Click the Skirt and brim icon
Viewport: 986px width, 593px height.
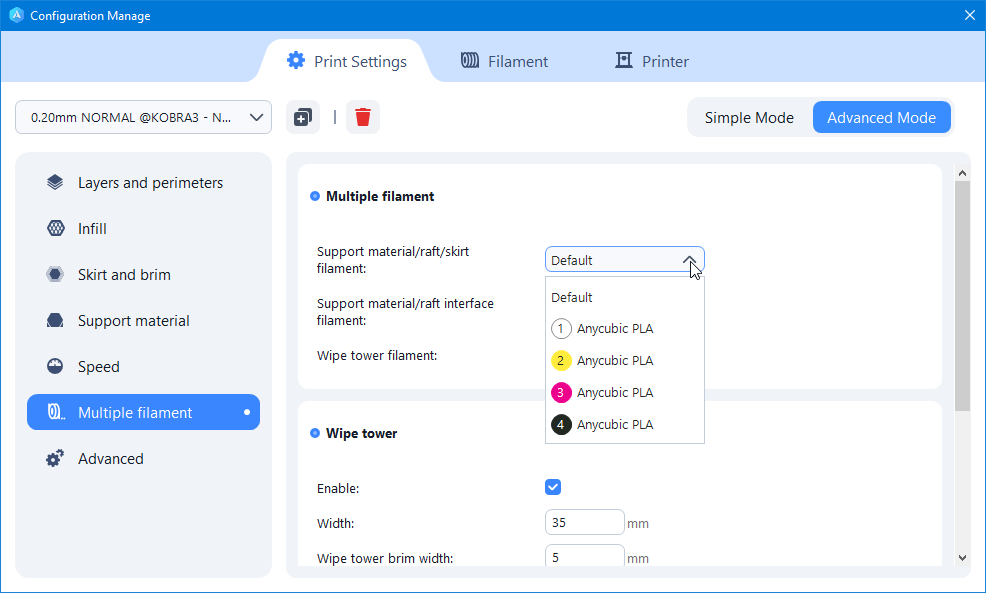point(55,275)
